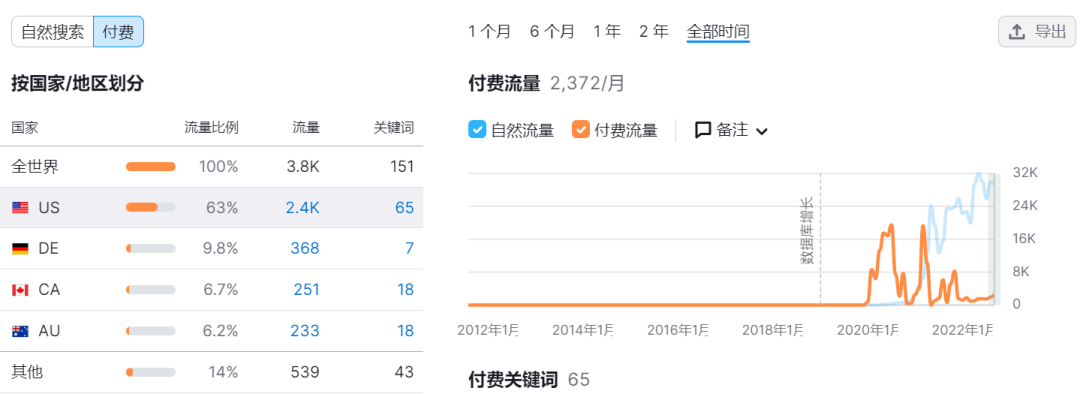This screenshot has height=394, width=1080.
Task: Click the 32K axis label
Action: 1025,173
